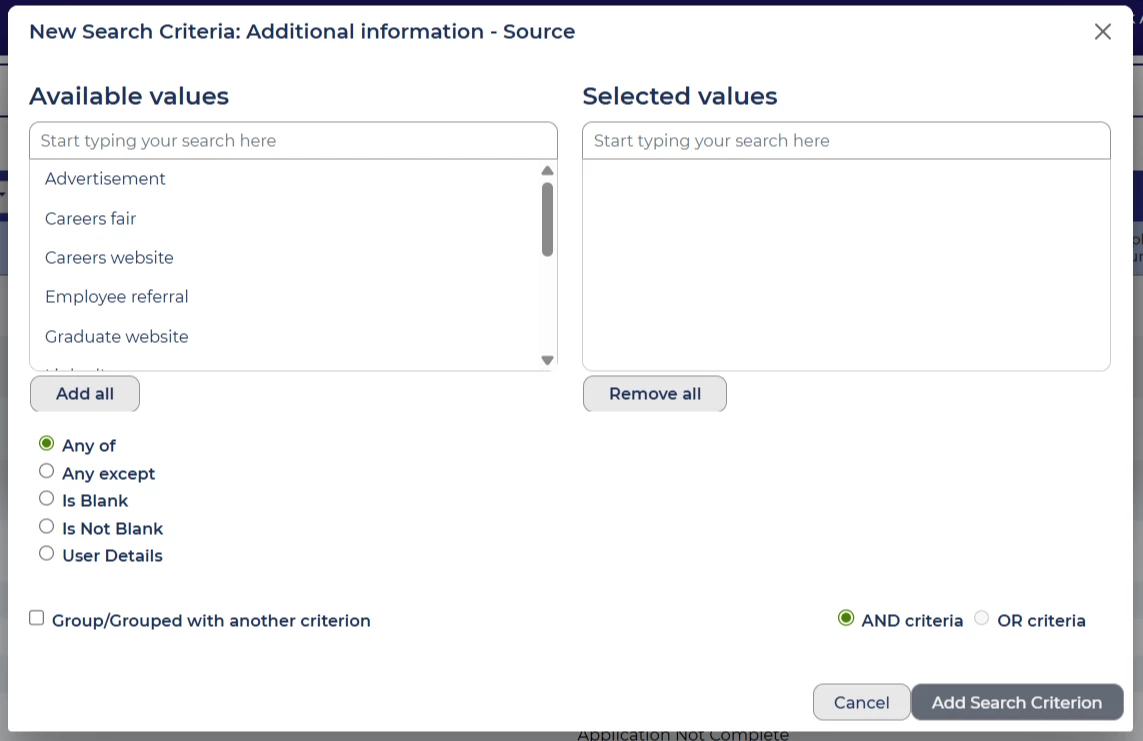1143x741 pixels.
Task: Focus the Available values search field
Action: tap(293, 141)
